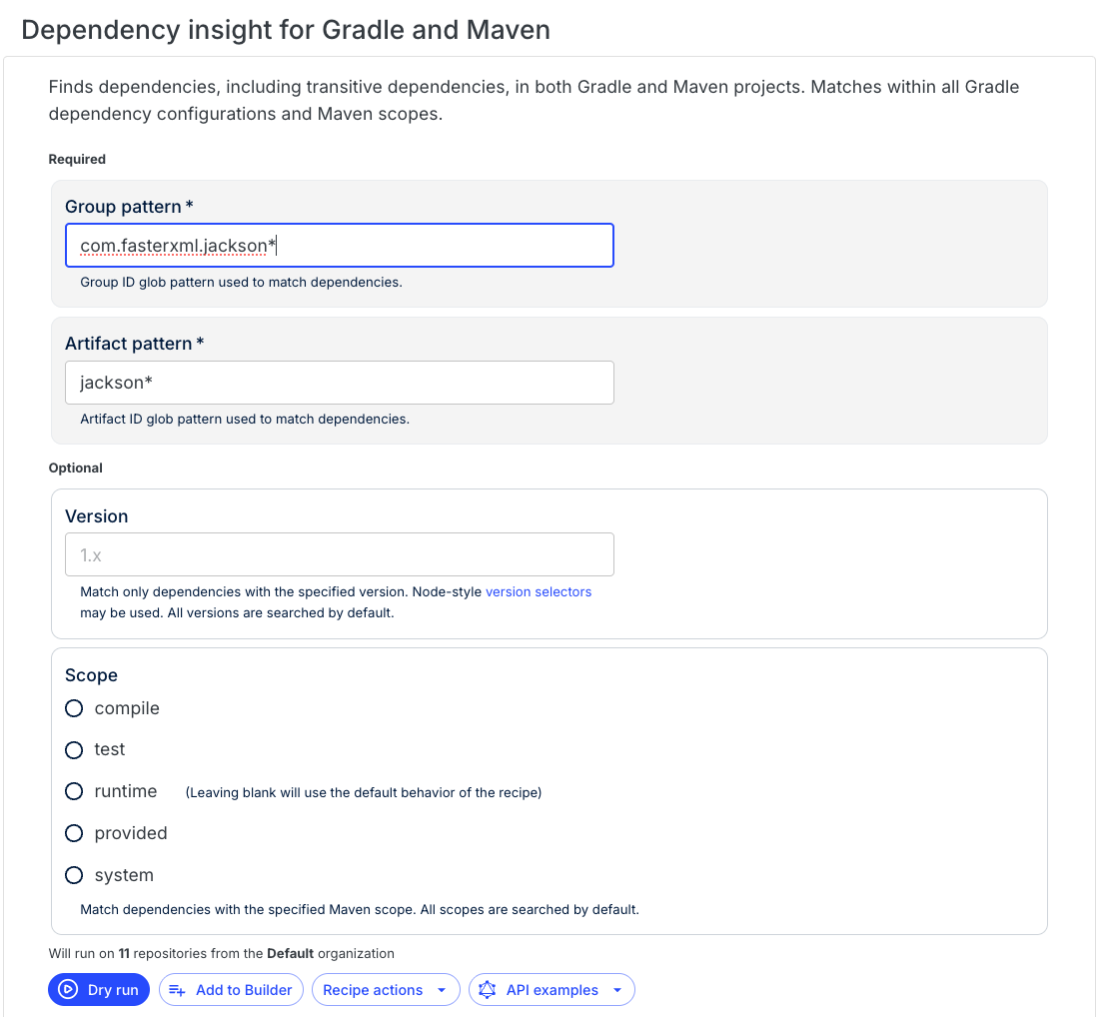Expand the Recipe actions dropdown

tap(385, 989)
